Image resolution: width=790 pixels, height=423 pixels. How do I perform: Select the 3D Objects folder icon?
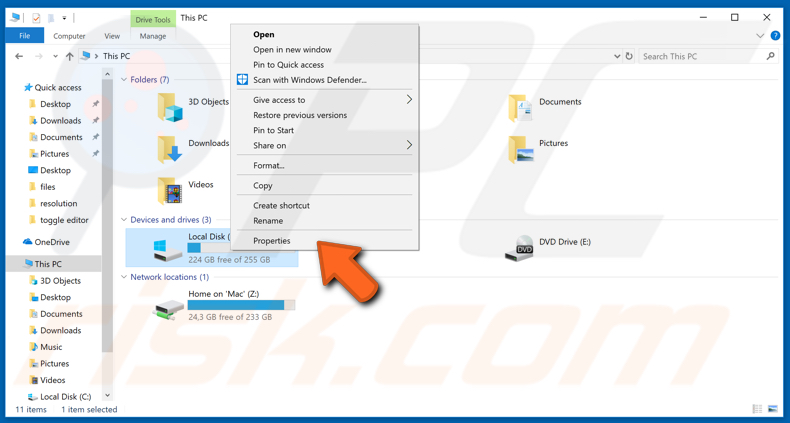pyautogui.click(x=169, y=107)
